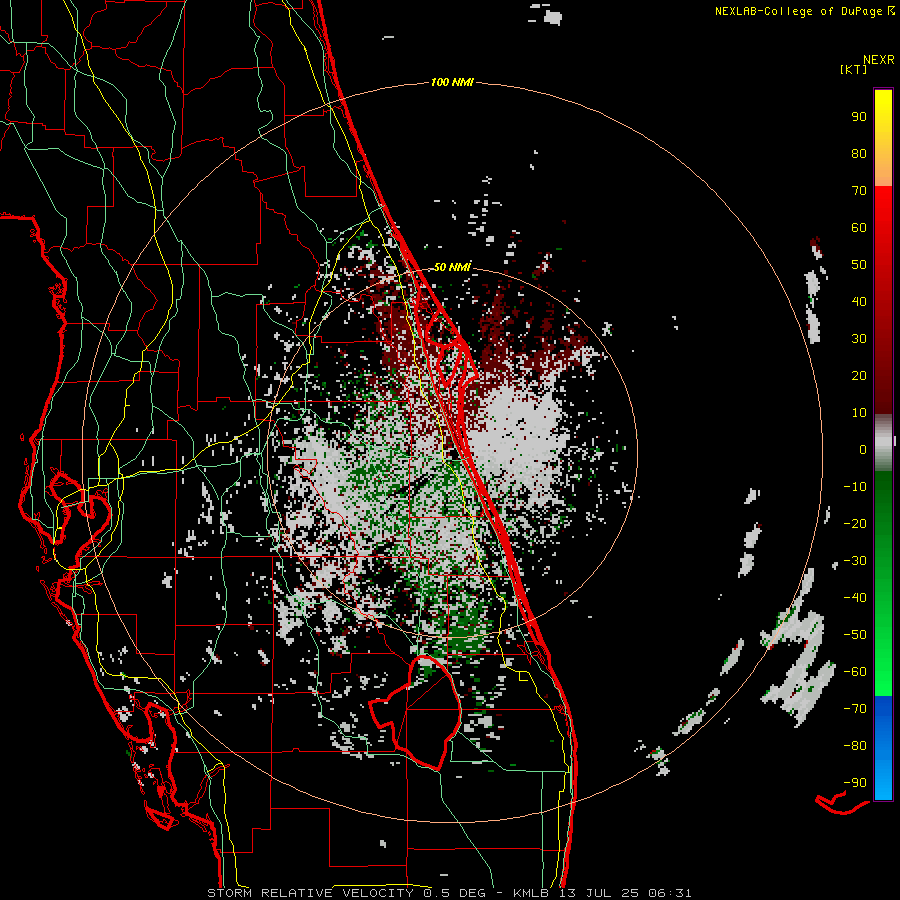This screenshot has width=900, height=900.
Task: Click the KMLB station identifier
Action: pyautogui.click(x=530, y=893)
